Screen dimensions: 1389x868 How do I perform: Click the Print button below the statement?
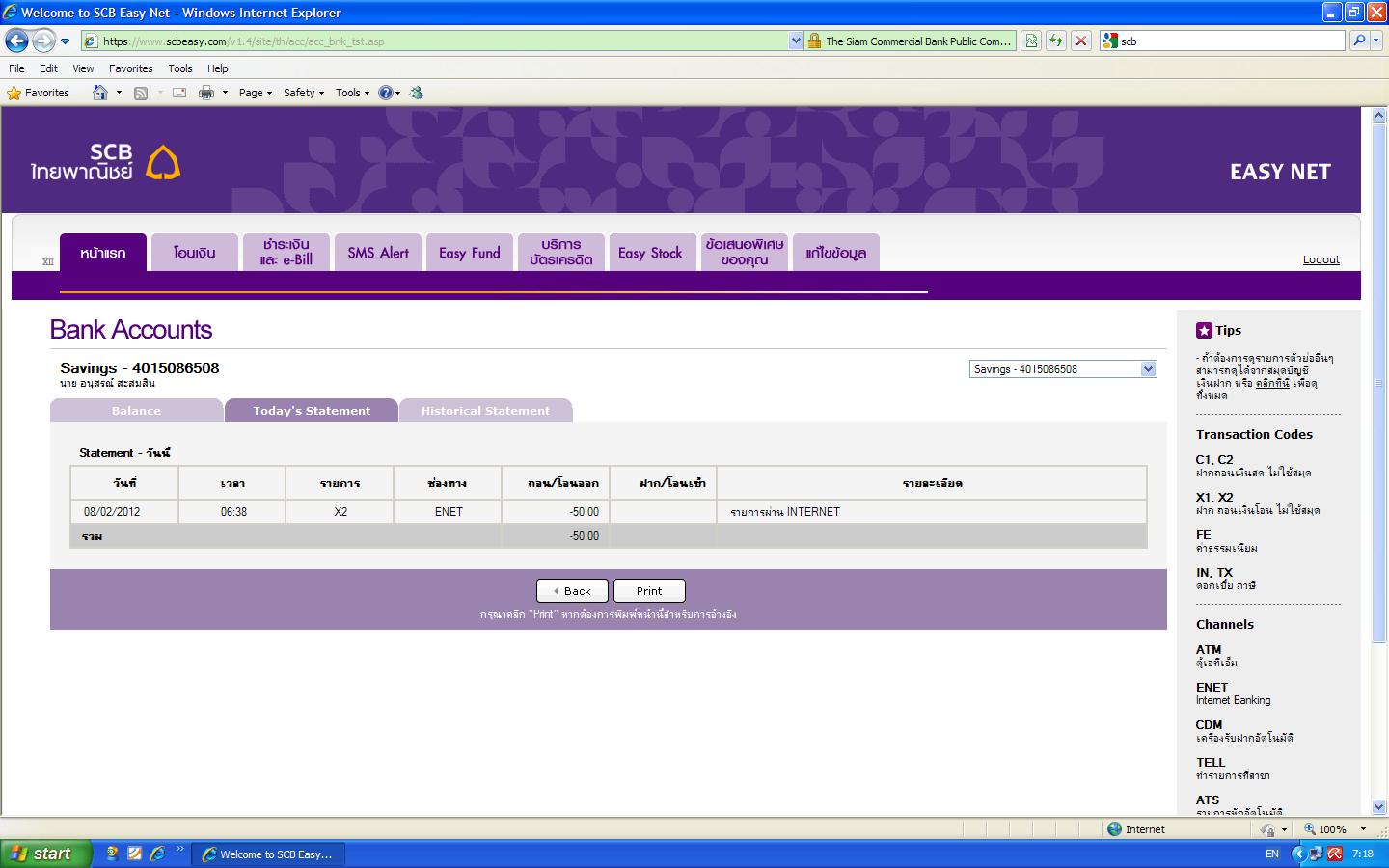[649, 591]
